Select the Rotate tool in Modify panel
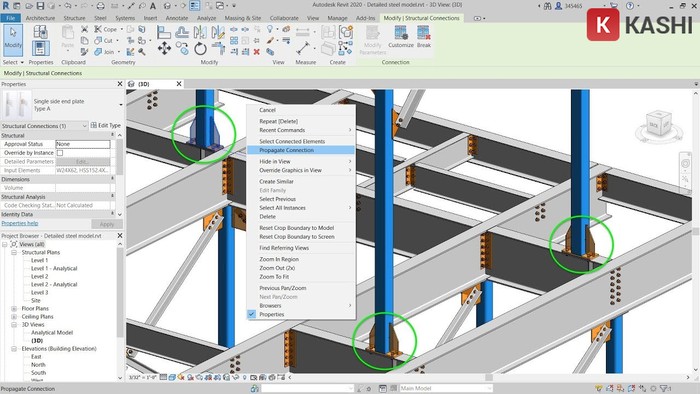The width and height of the screenshot is (700, 394). 200,48
